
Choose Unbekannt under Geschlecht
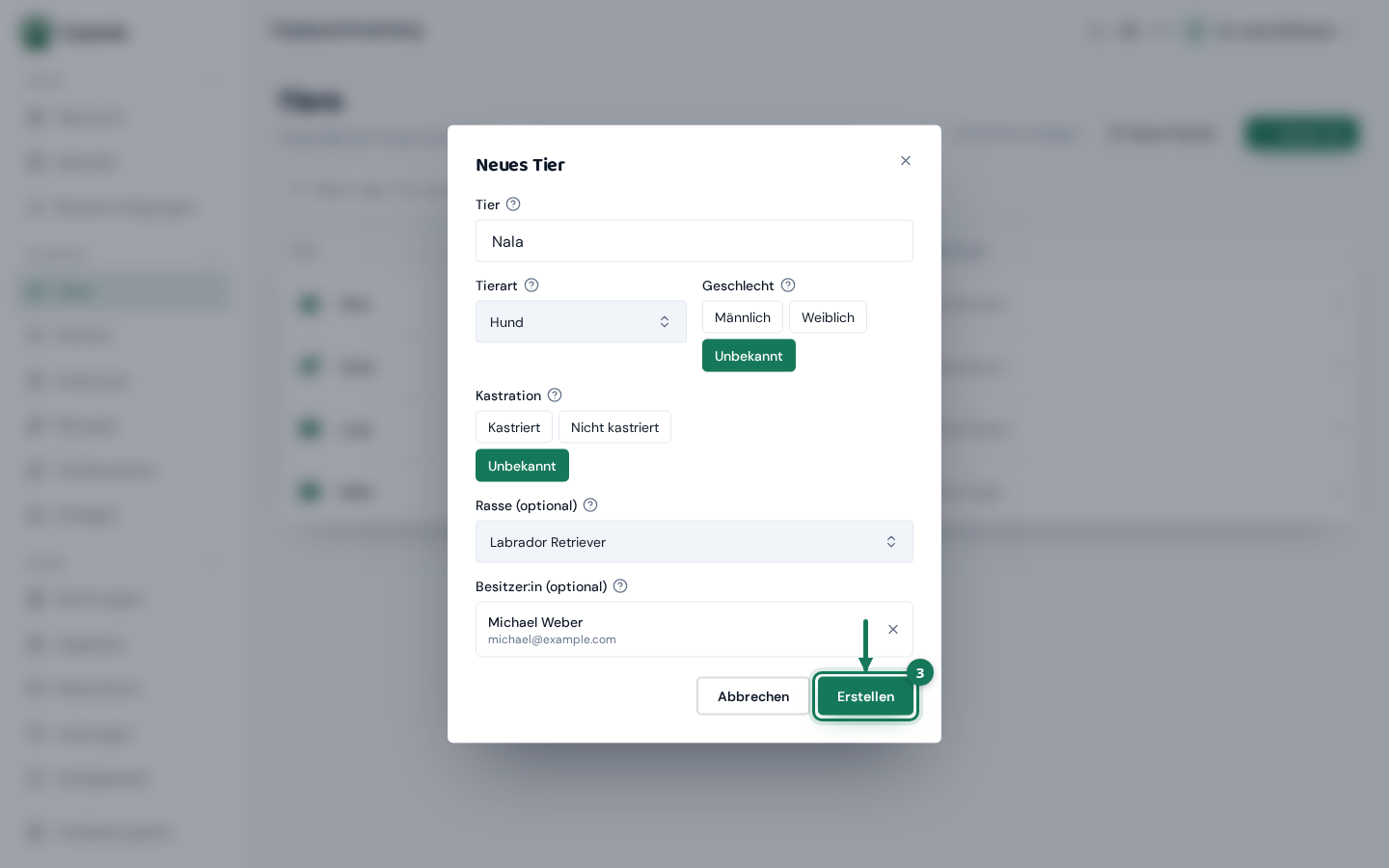coord(749,356)
